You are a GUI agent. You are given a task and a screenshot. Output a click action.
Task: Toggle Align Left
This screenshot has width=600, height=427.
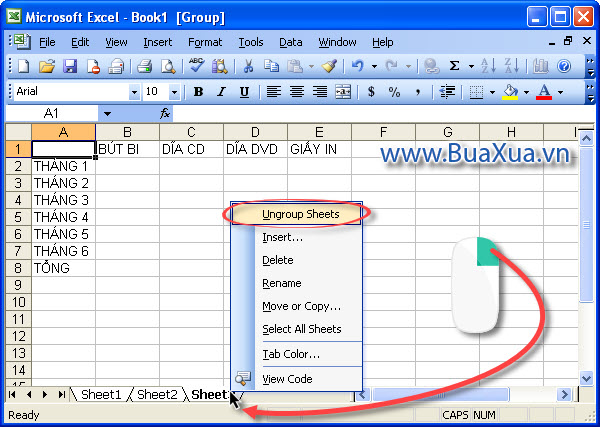pos(273,92)
